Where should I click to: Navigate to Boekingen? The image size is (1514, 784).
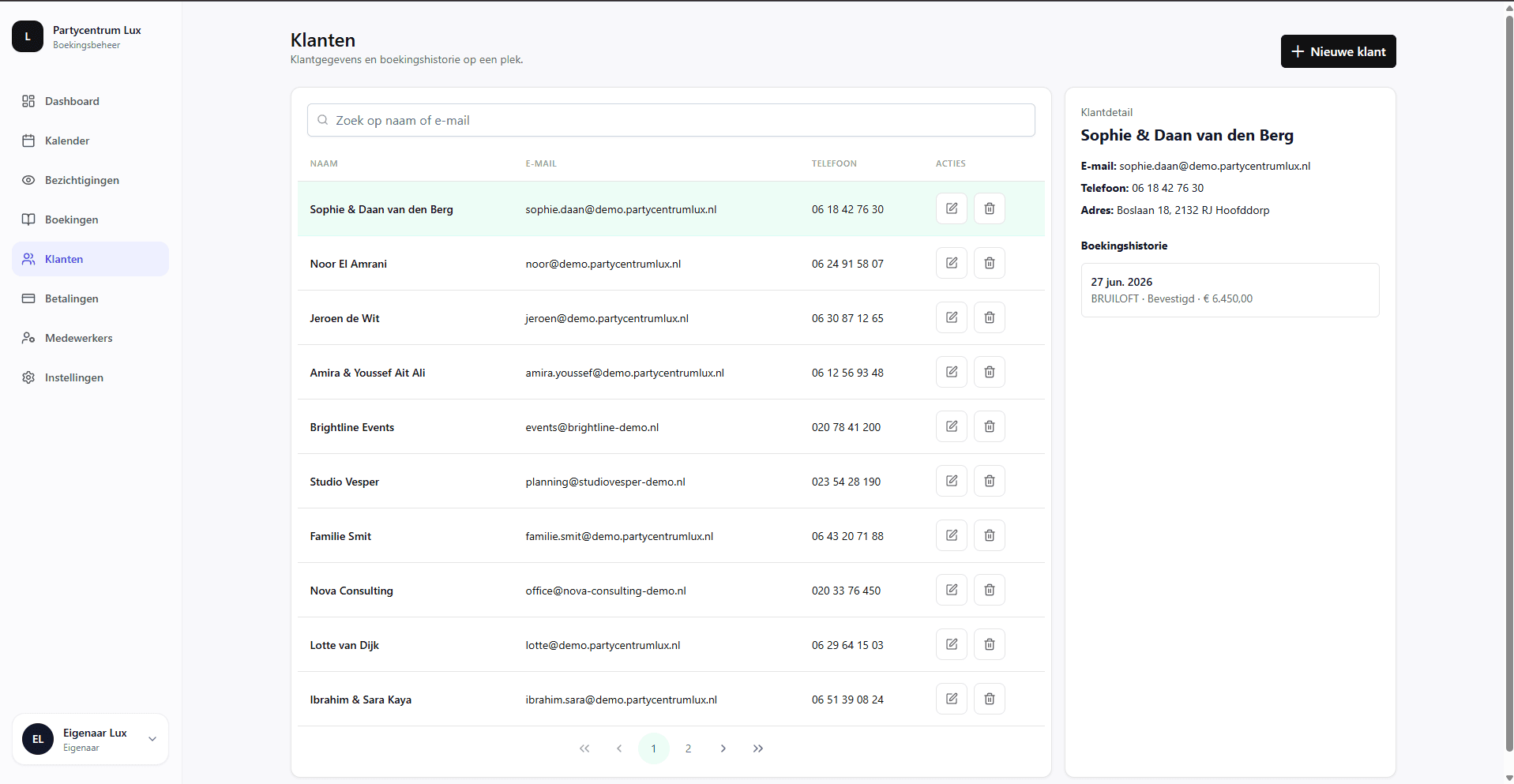90,219
